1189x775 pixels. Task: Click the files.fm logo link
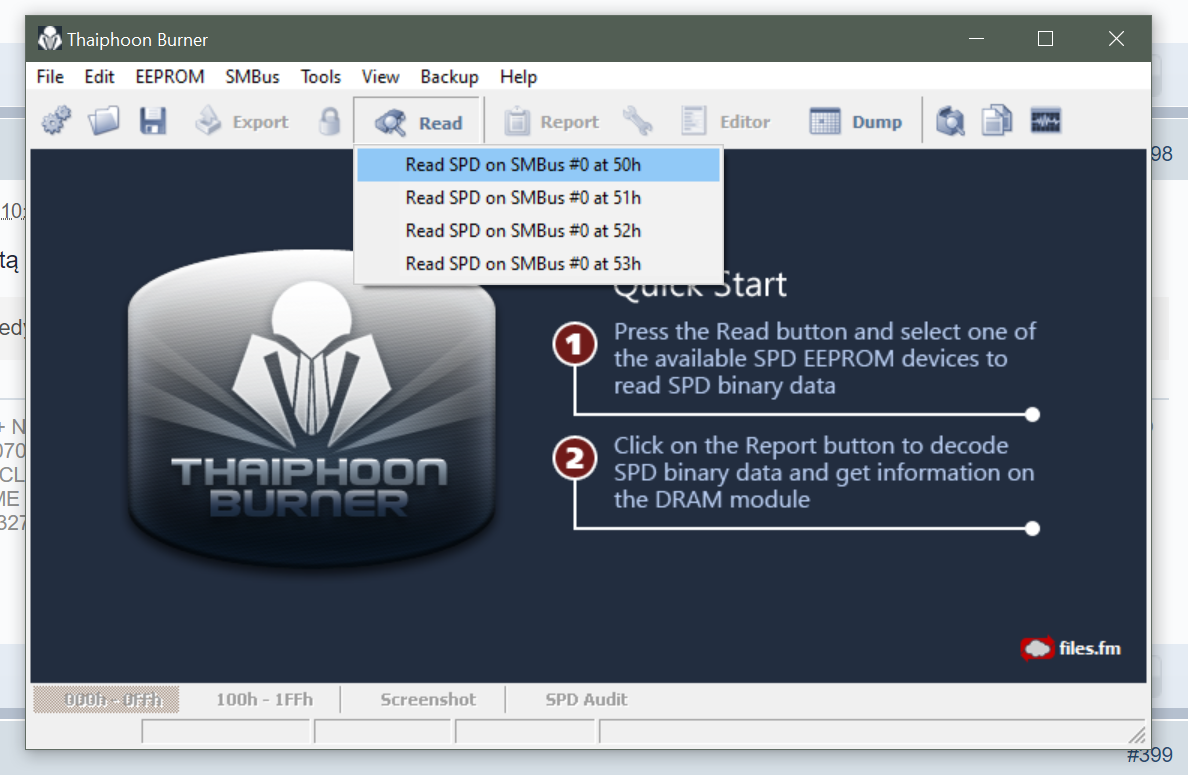click(x=1071, y=648)
